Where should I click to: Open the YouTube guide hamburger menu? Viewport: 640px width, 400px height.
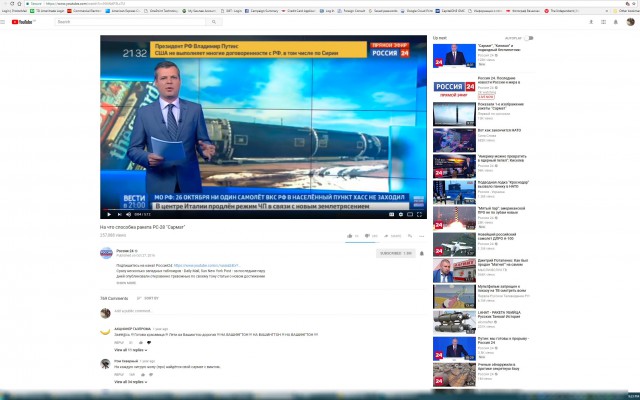pos(3,22)
